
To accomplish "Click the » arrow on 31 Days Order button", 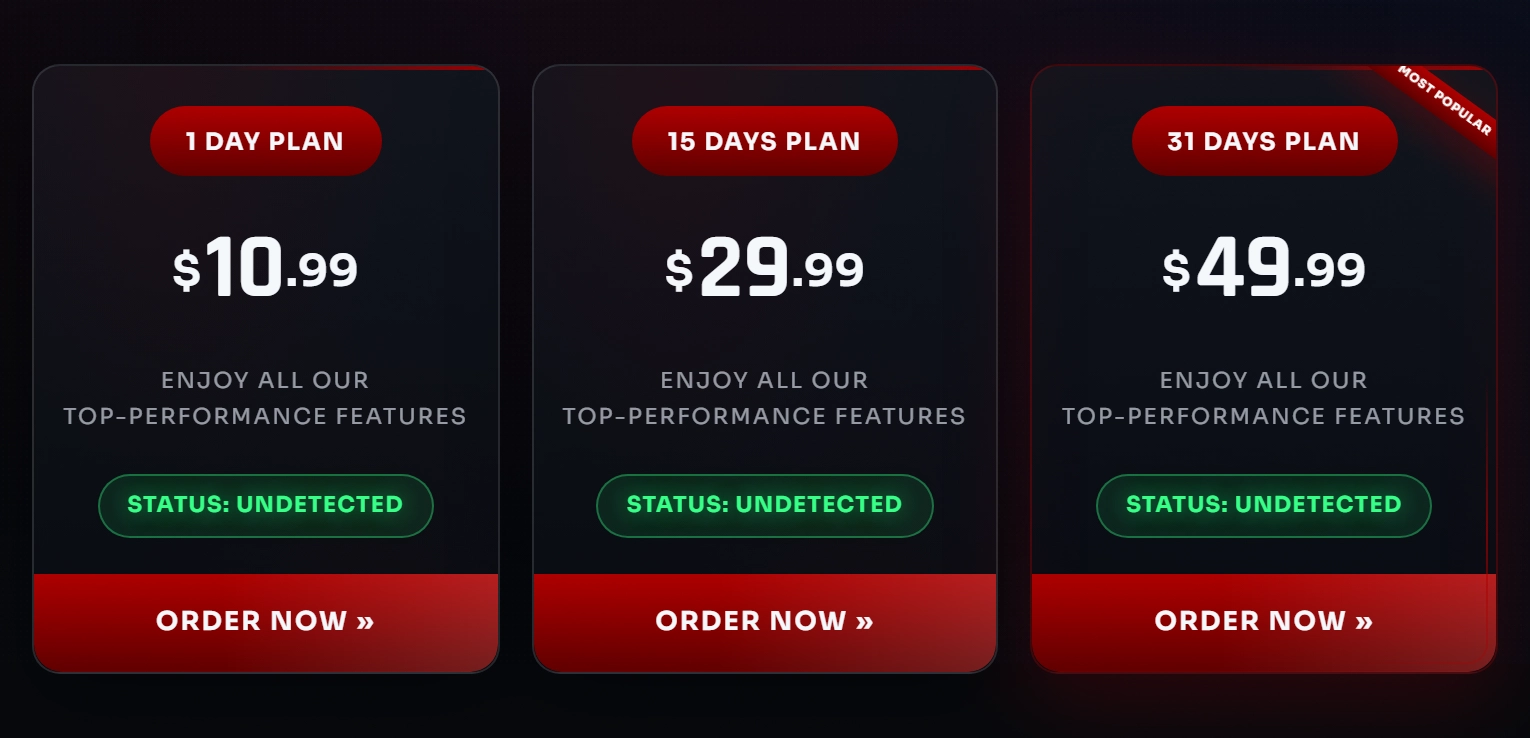I will [1363, 621].
